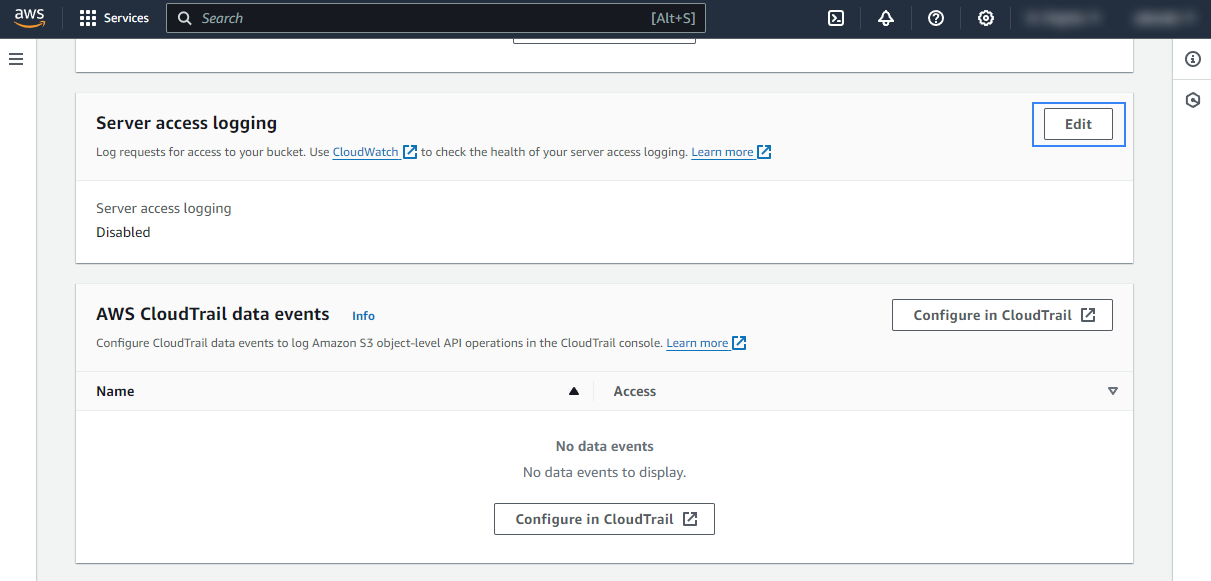Sort by Name using the filled triangle
1211x581 pixels.
coord(573,391)
